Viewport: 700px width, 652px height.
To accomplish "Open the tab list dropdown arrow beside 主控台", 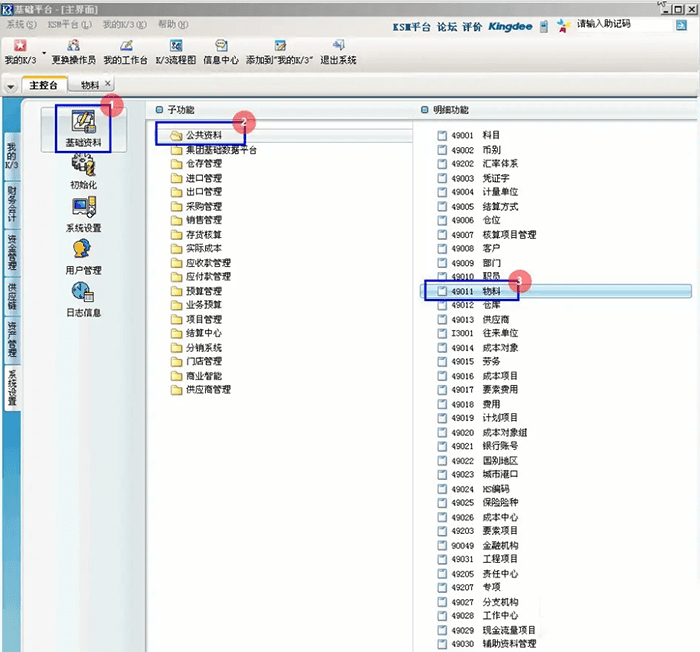I will [11, 86].
